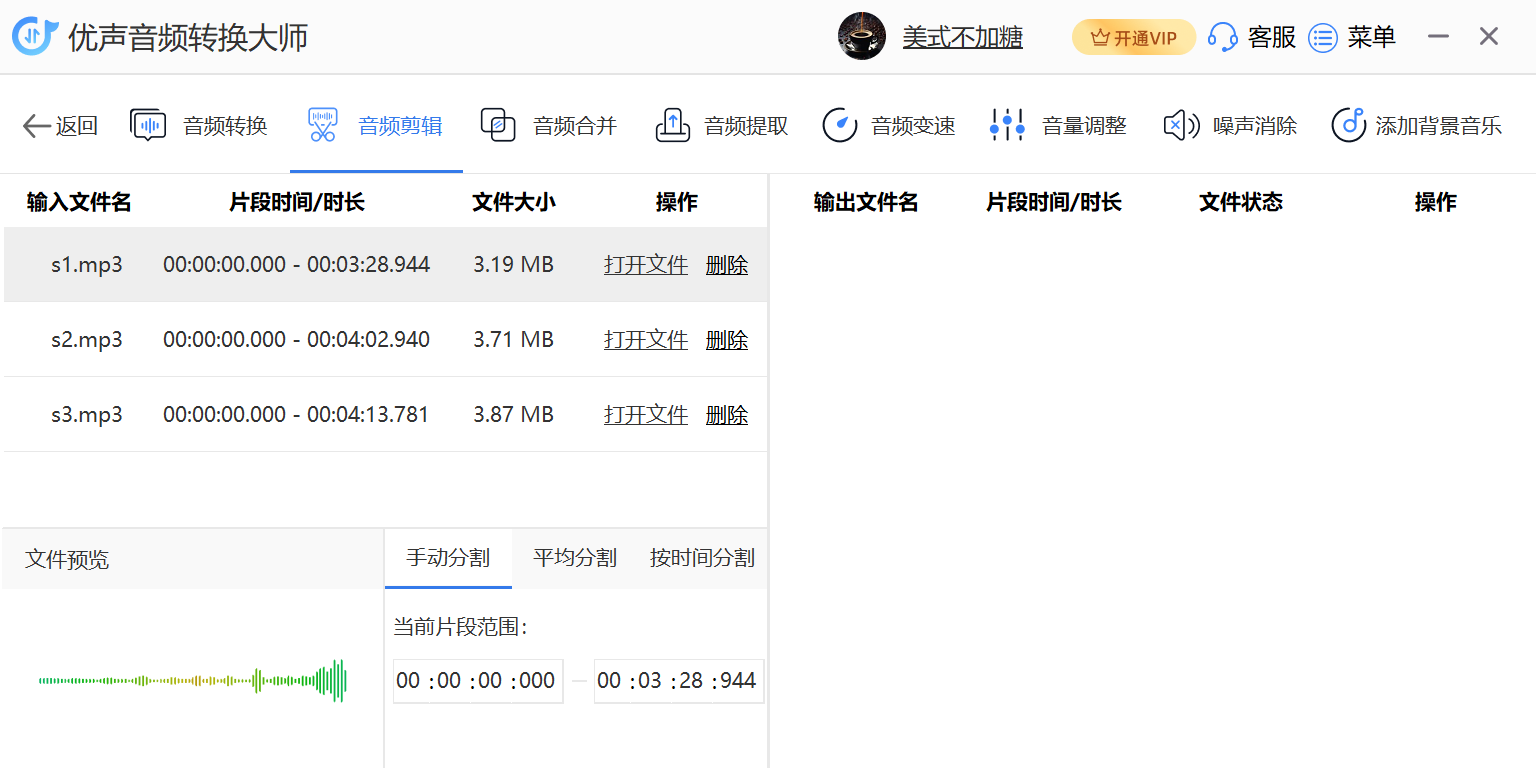Open the 菜单 menu icon

[x=1323, y=38]
